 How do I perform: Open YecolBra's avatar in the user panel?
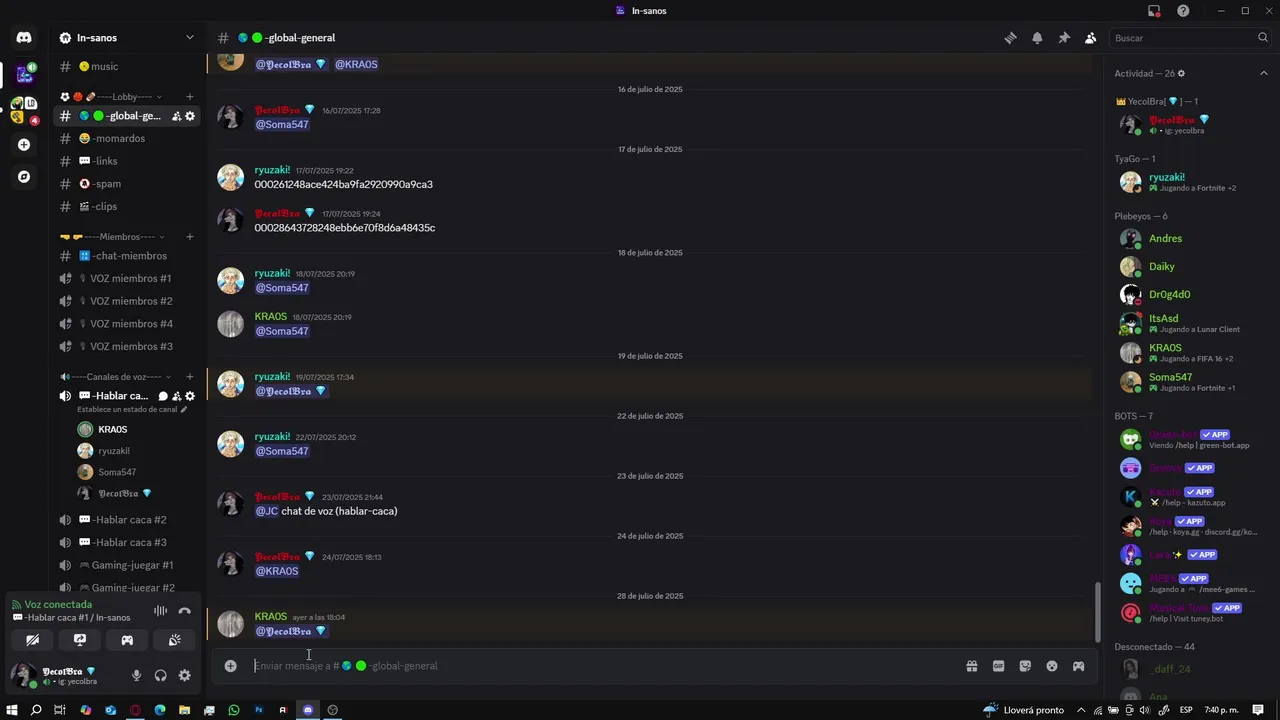click(23, 675)
